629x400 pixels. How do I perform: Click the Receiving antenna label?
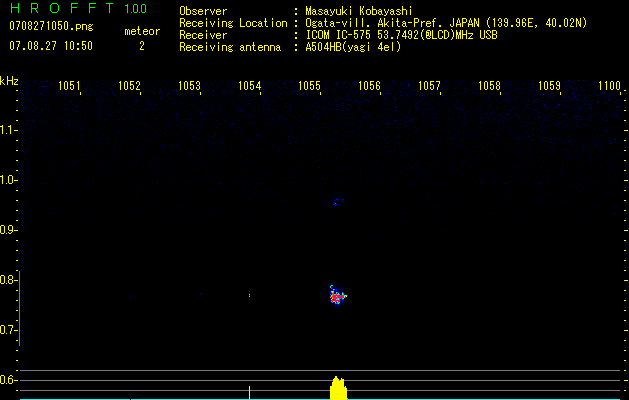(230, 47)
